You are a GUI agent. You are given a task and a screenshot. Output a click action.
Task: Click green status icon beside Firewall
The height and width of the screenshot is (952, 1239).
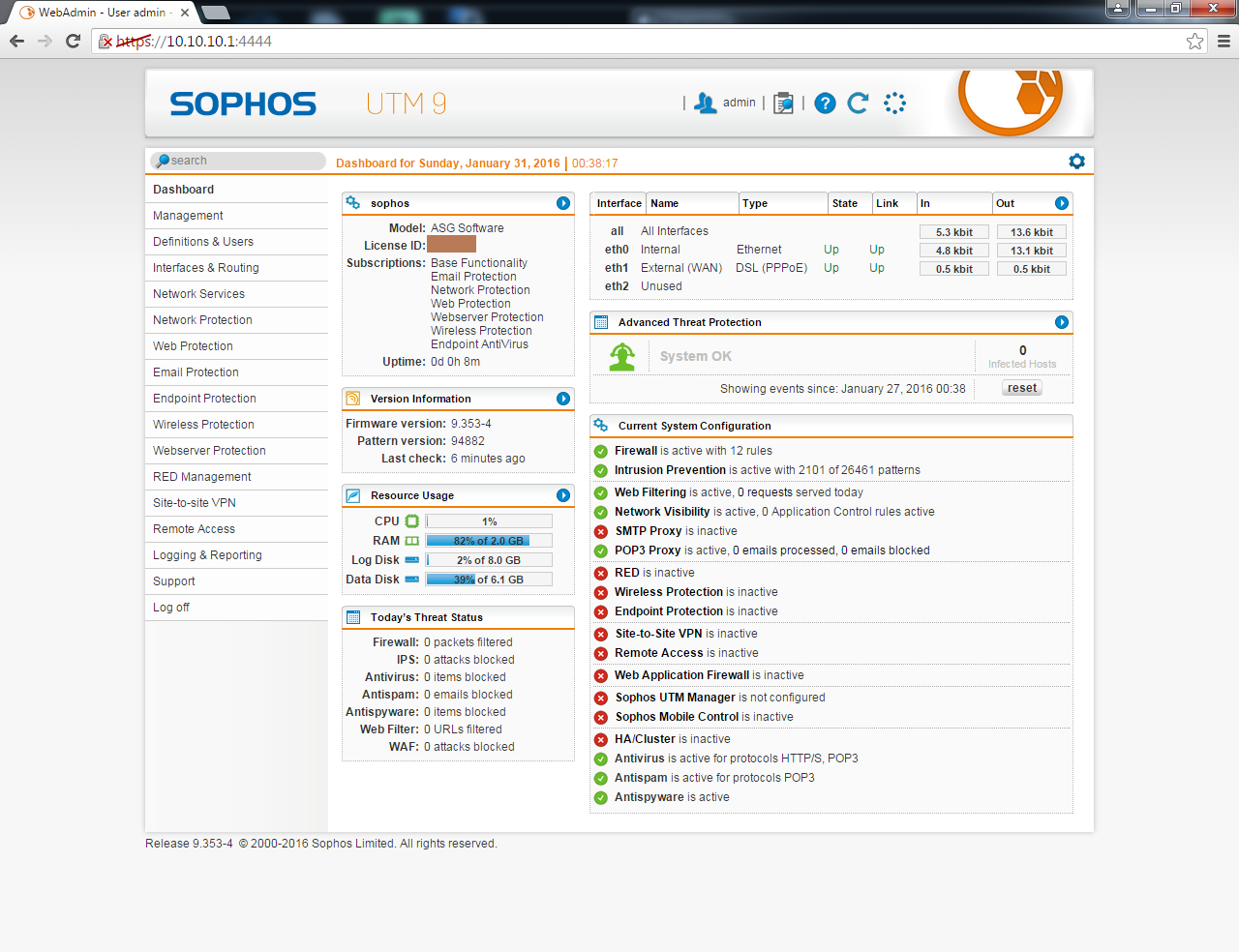pos(601,451)
